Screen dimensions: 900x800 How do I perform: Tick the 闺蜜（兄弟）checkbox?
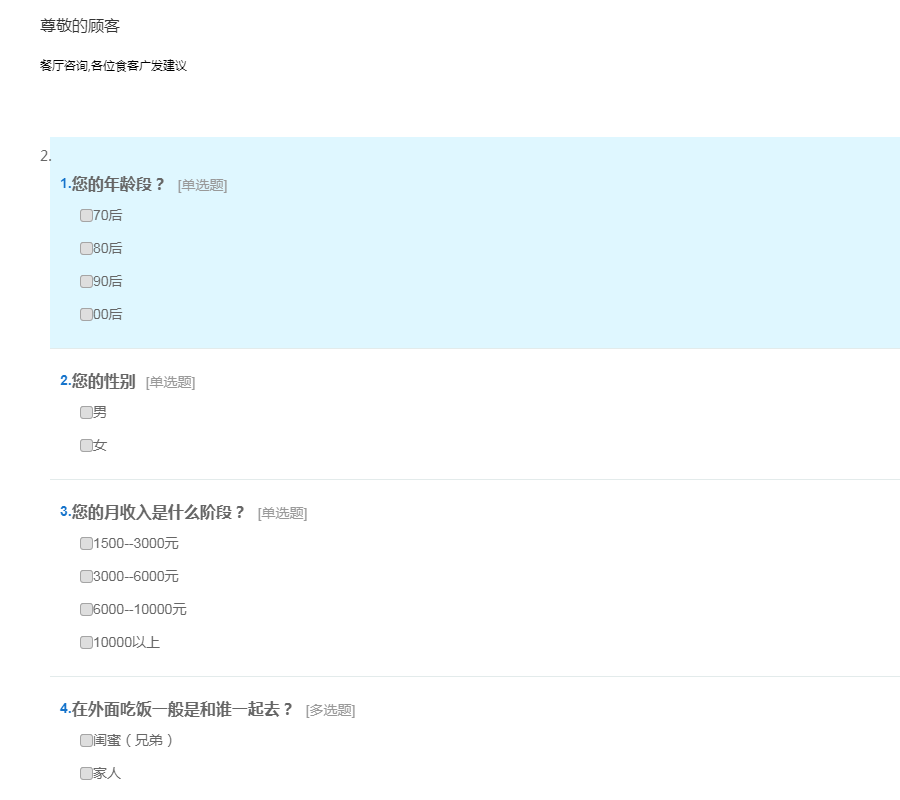click(x=86, y=740)
